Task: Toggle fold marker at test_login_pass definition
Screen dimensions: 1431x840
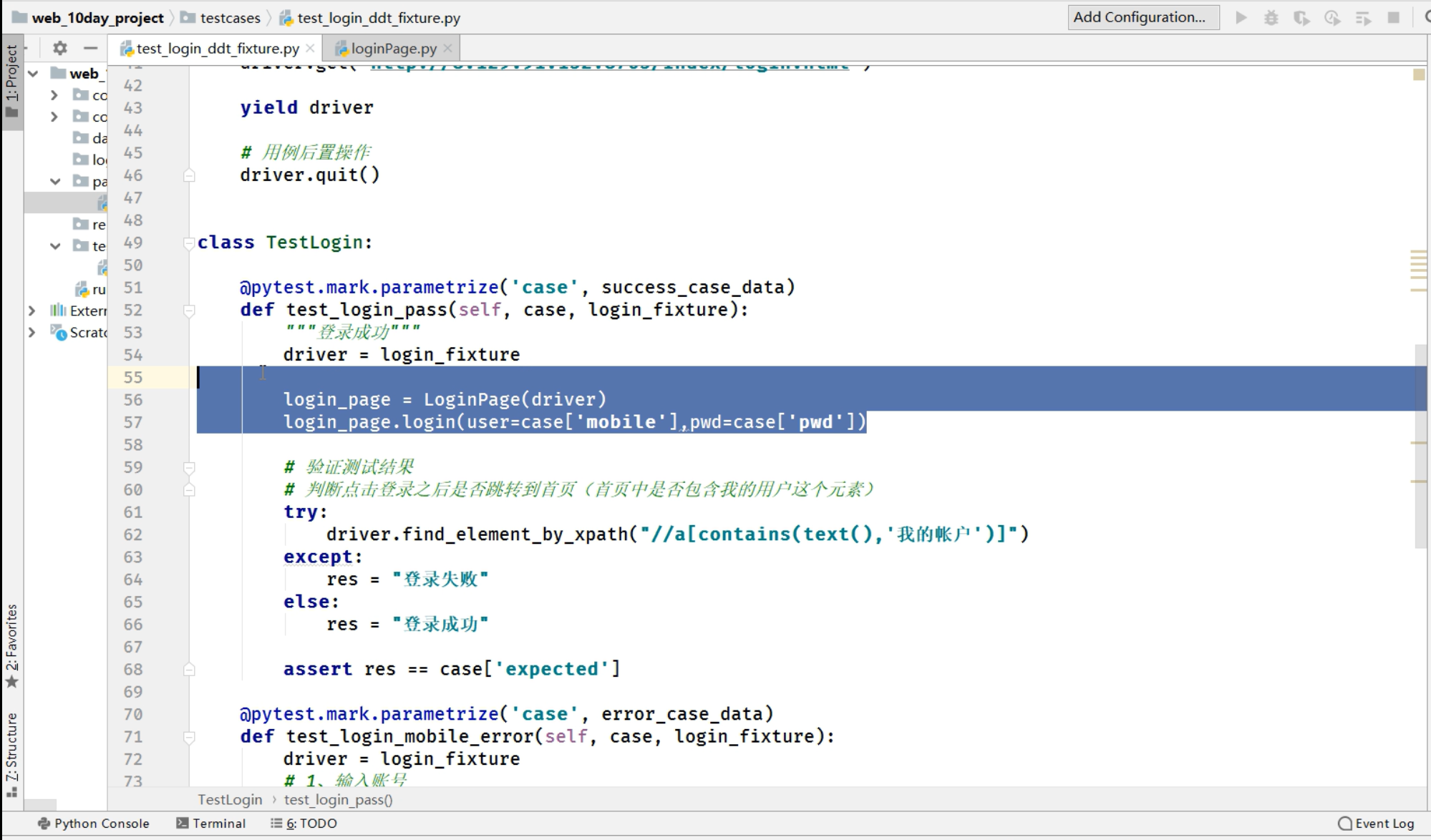Action: pyautogui.click(x=189, y=311)
